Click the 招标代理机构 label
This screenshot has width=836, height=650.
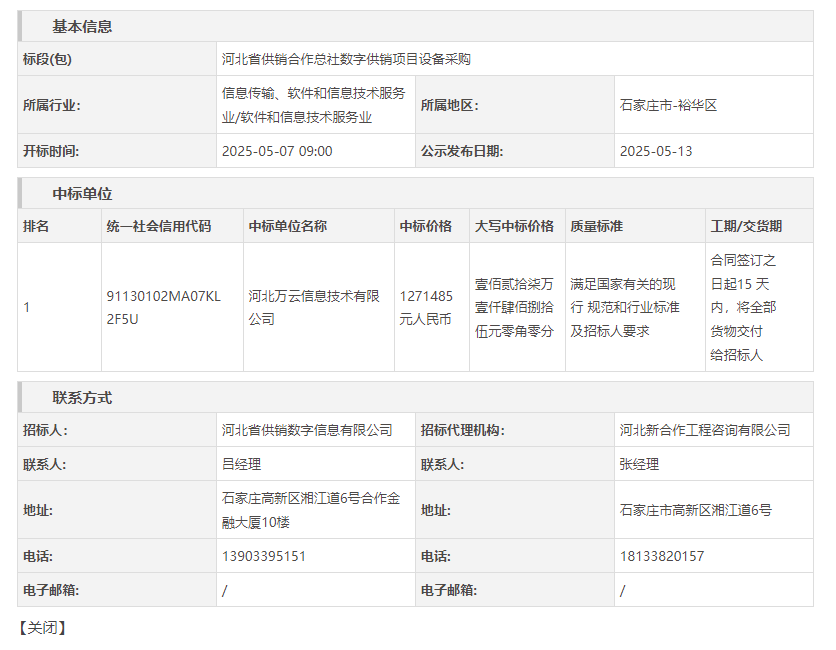(x=462, y=430)
